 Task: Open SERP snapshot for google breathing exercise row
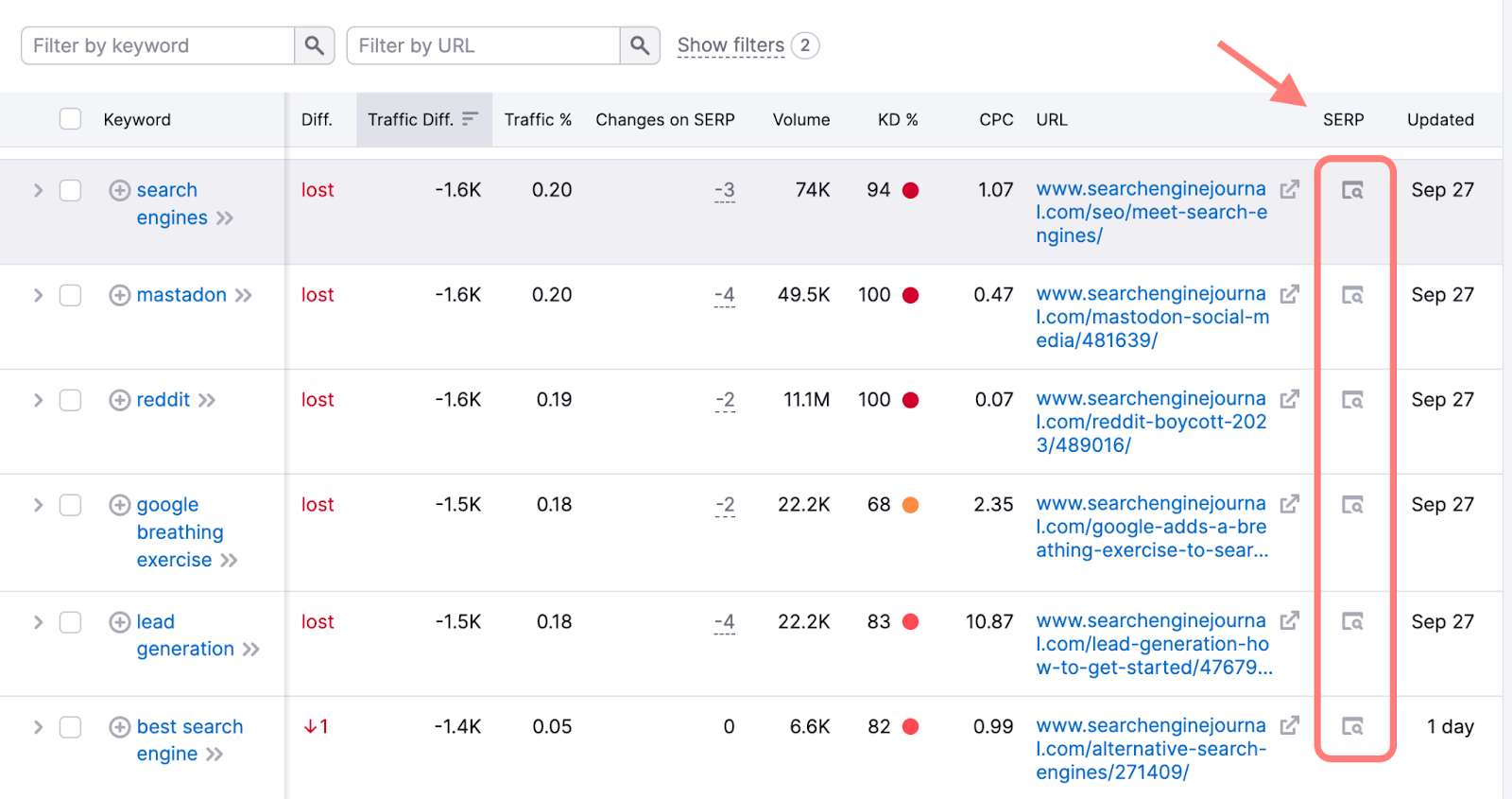[1352, 506]
